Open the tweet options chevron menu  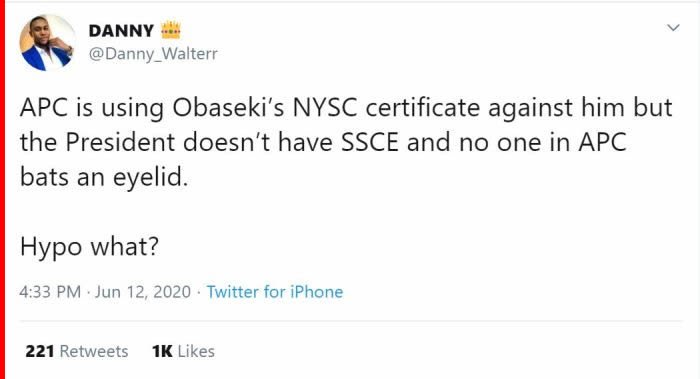click(x=673, y=28)
